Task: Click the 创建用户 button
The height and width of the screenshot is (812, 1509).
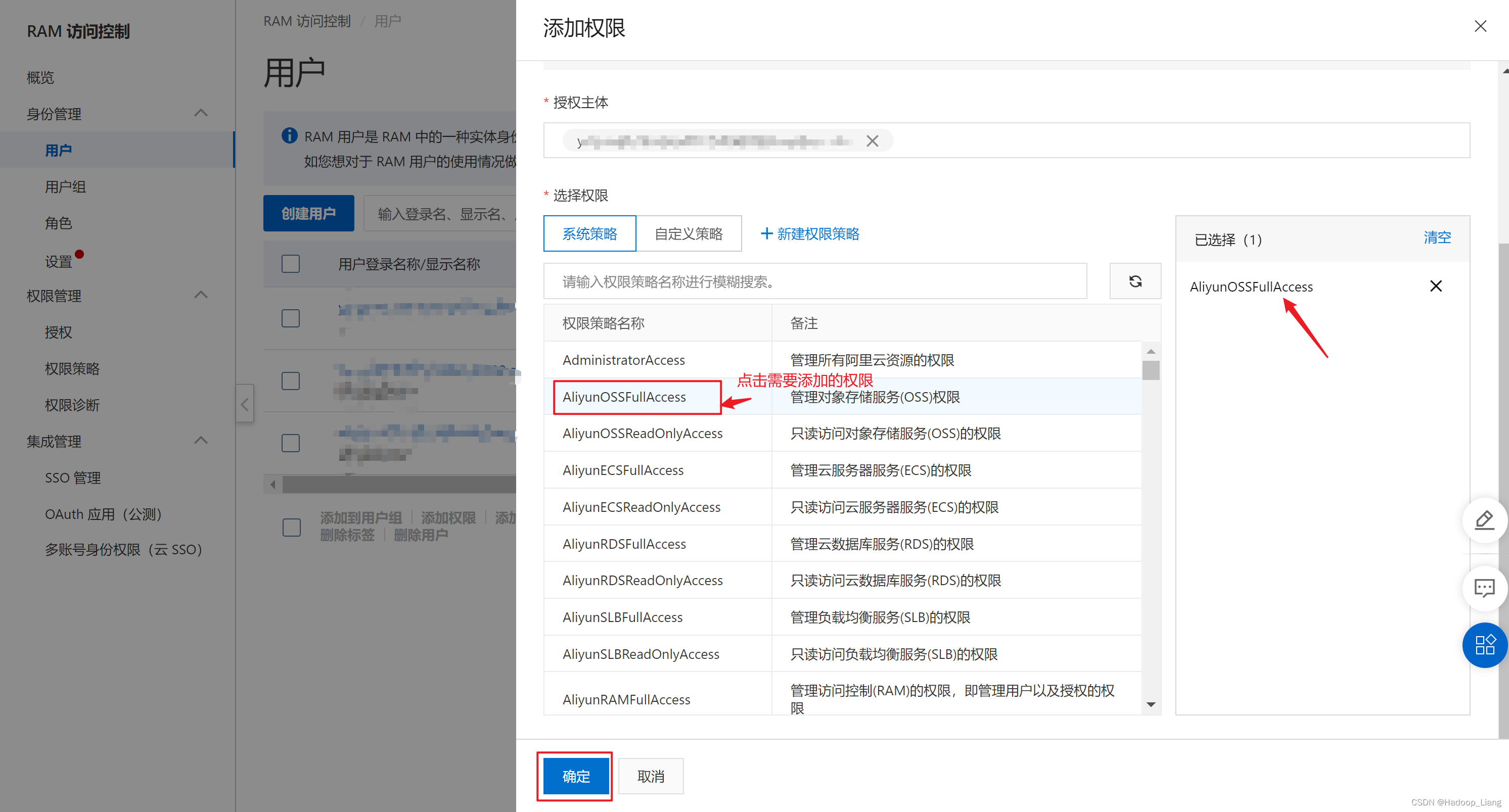Action: 309,213
